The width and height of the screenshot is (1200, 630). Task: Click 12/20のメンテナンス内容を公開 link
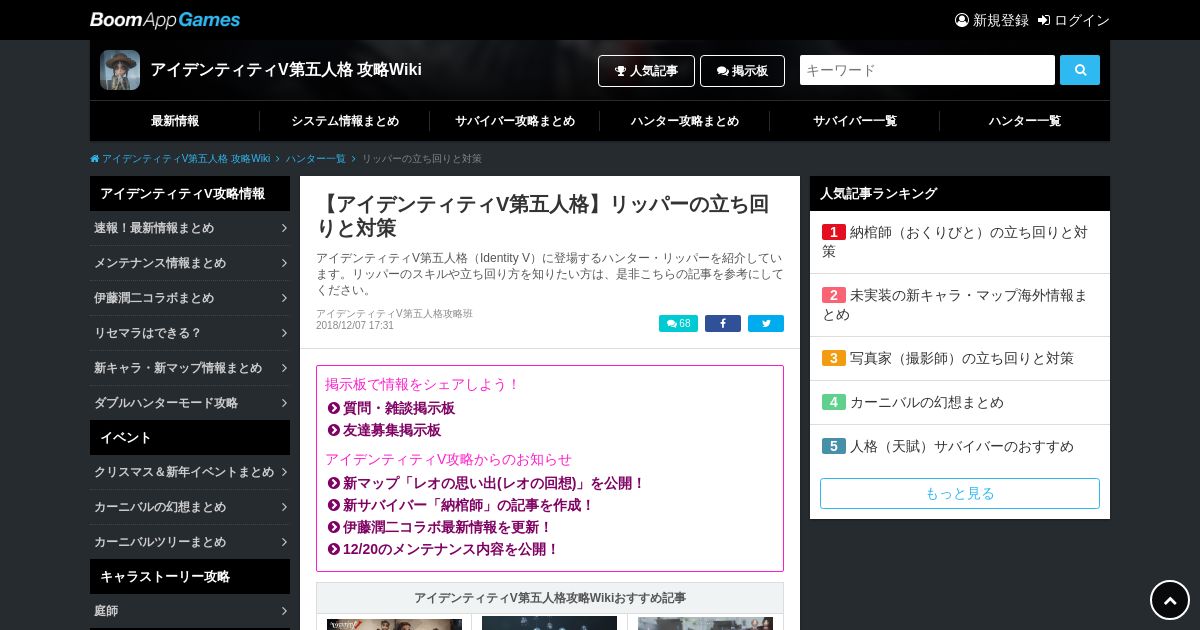pyautogui.click(x=451, y=549)
